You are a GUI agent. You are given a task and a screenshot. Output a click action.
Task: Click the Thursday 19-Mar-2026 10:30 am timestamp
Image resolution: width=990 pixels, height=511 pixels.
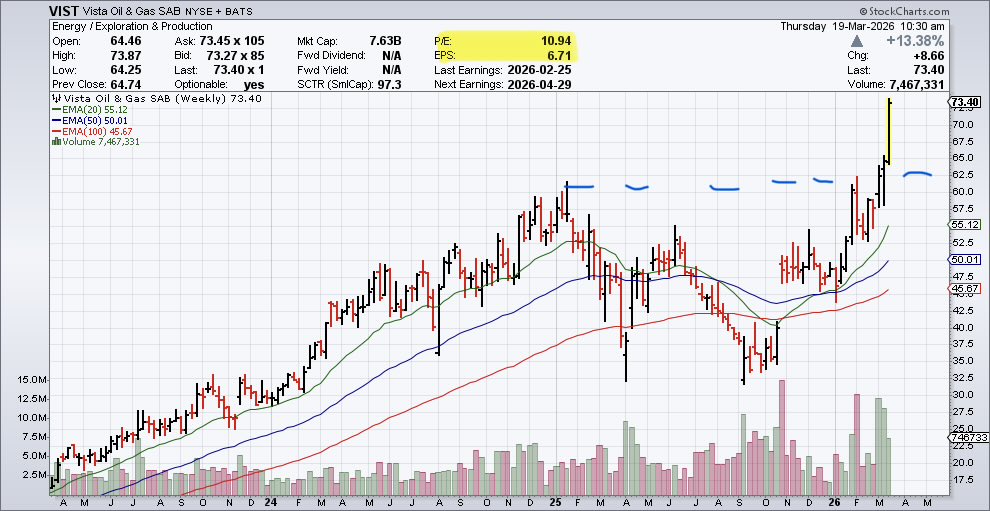click(x=862, y=27)
